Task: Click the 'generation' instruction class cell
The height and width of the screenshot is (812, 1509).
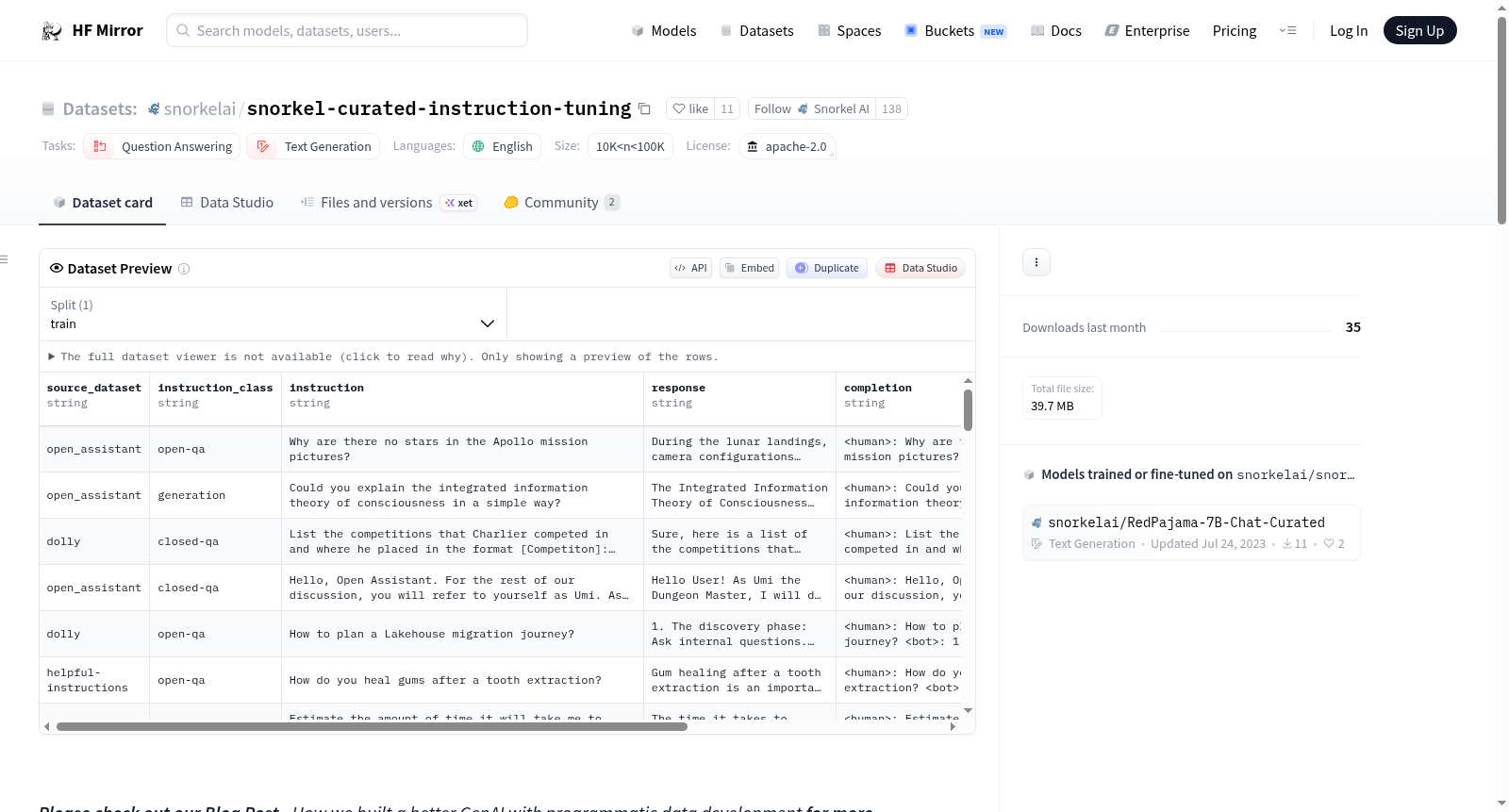Action: pos(216,496)
